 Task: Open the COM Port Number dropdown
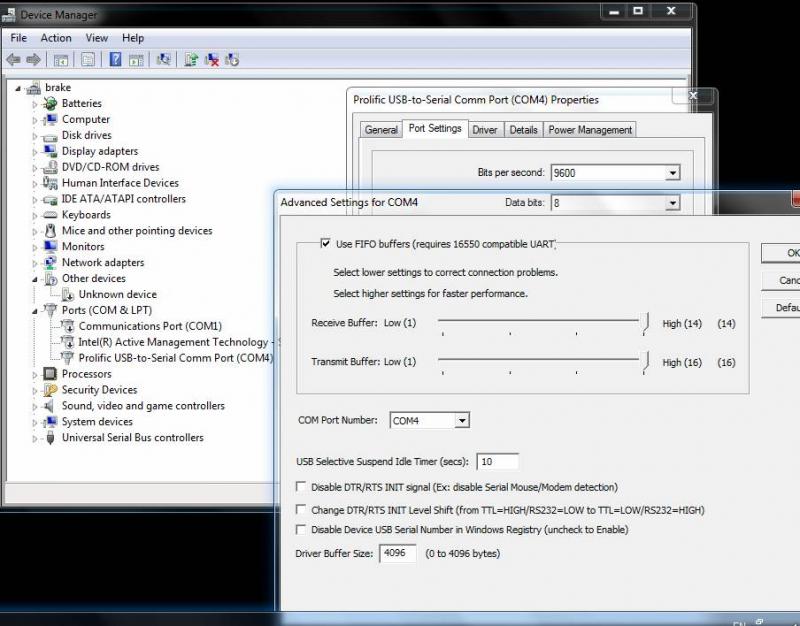462,420
